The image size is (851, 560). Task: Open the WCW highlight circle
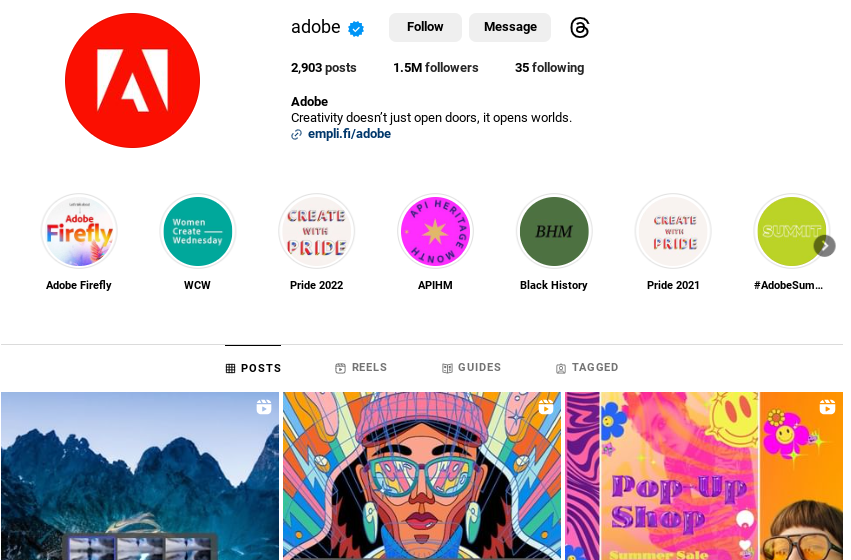click(x=198, y=232)
